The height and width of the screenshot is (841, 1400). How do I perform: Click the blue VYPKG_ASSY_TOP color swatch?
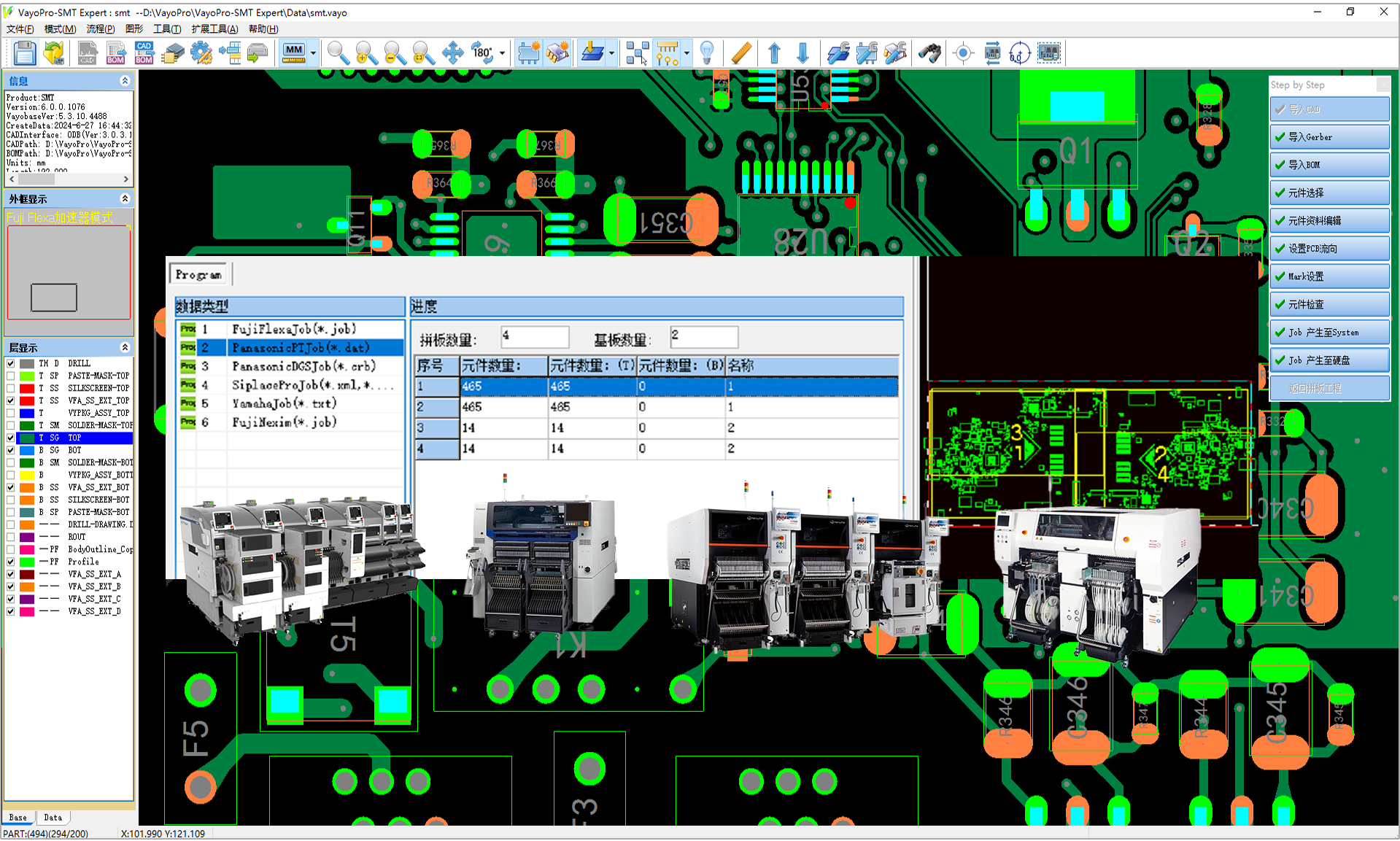(27, 413)
